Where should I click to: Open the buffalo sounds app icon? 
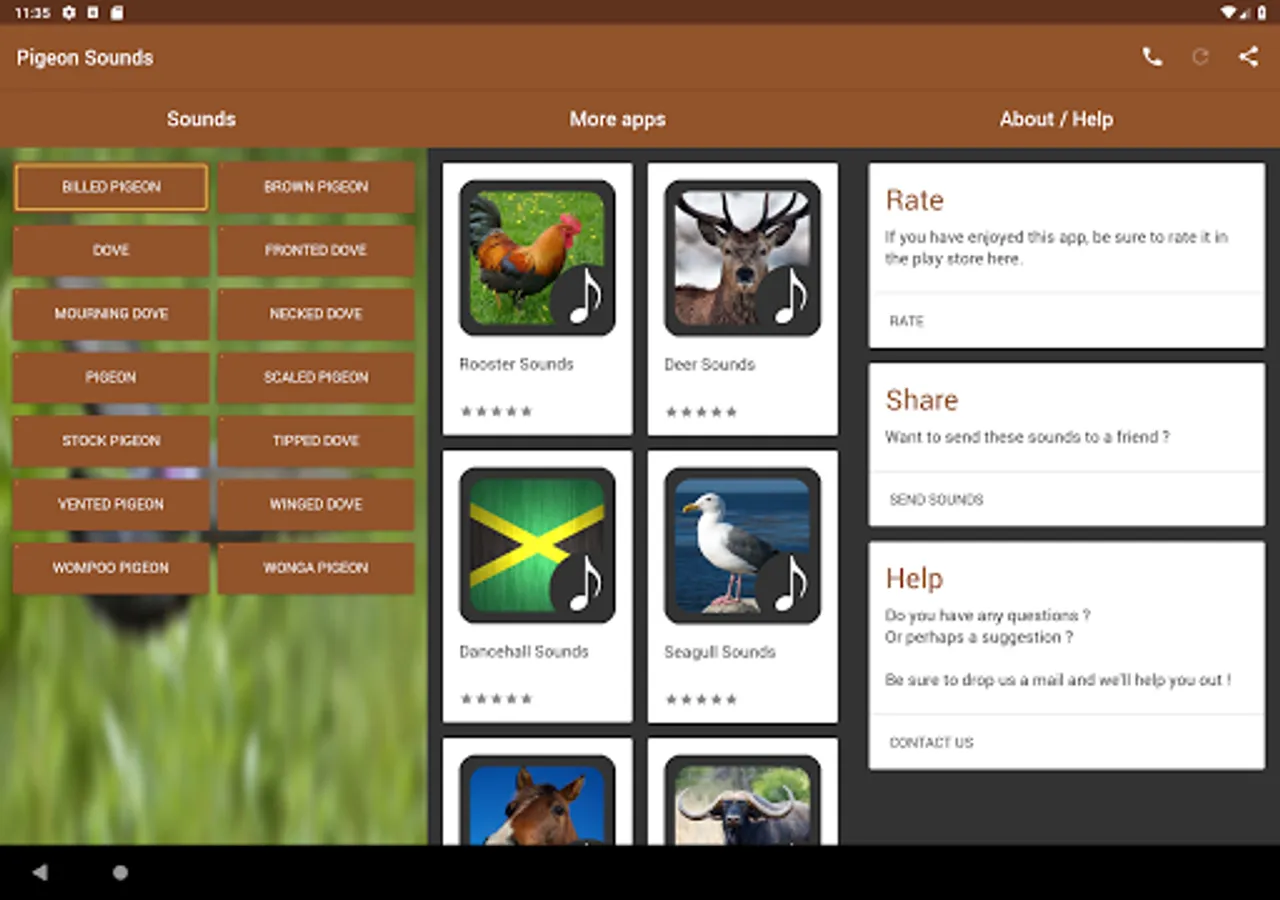(742, 800)
